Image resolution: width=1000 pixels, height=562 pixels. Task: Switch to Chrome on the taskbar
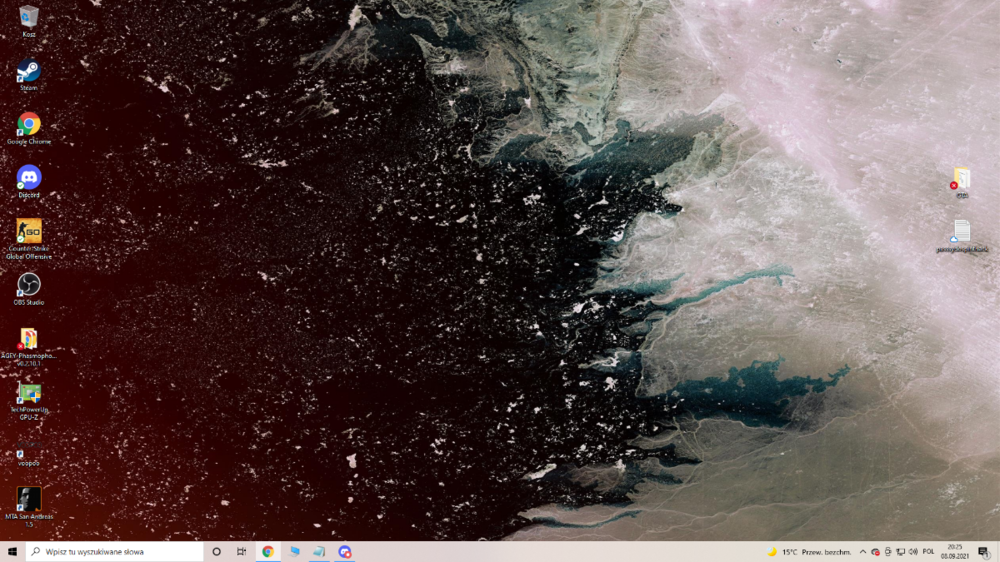tap(268, 552)
